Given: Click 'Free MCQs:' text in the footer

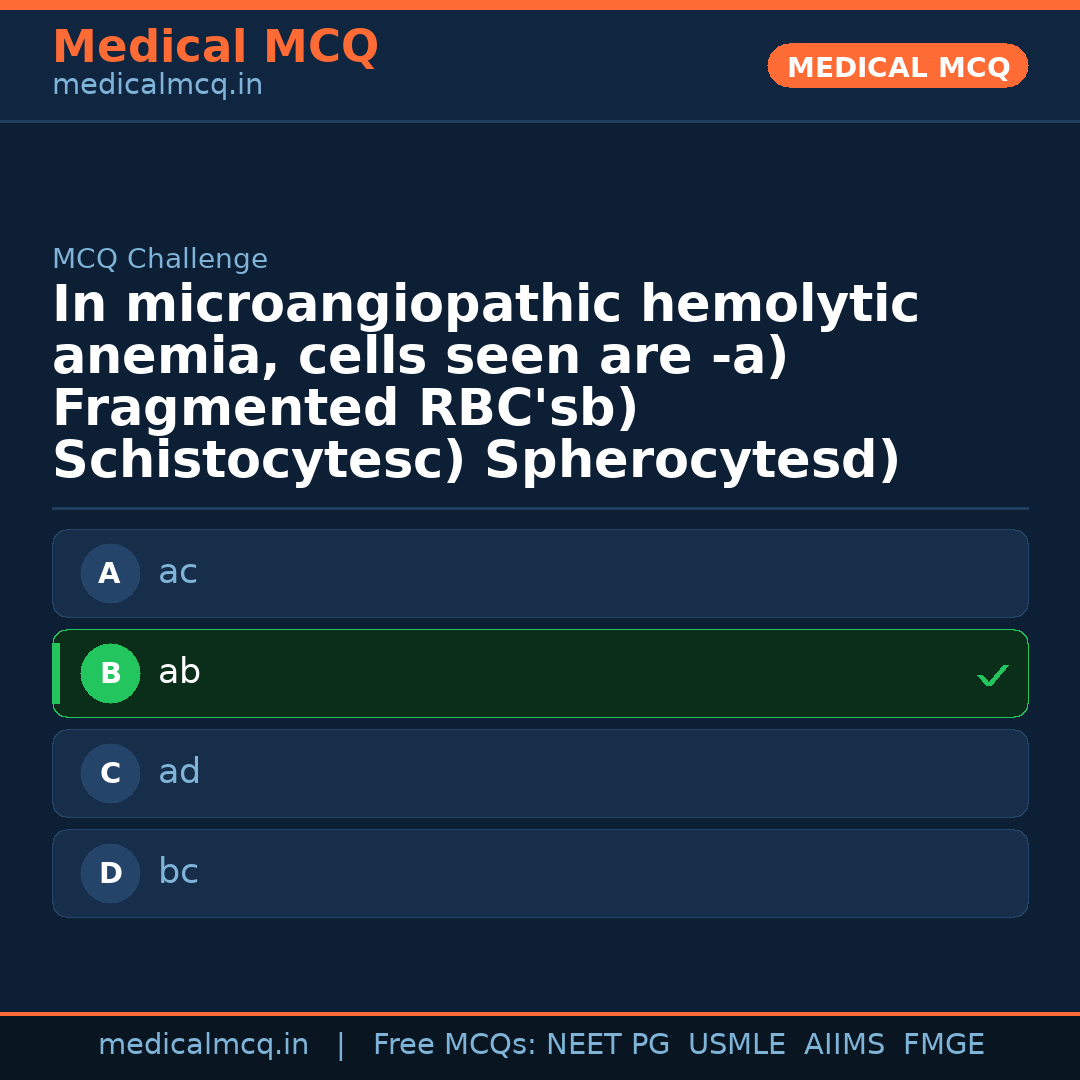Looking at the screenshot, I should 455,1045.
